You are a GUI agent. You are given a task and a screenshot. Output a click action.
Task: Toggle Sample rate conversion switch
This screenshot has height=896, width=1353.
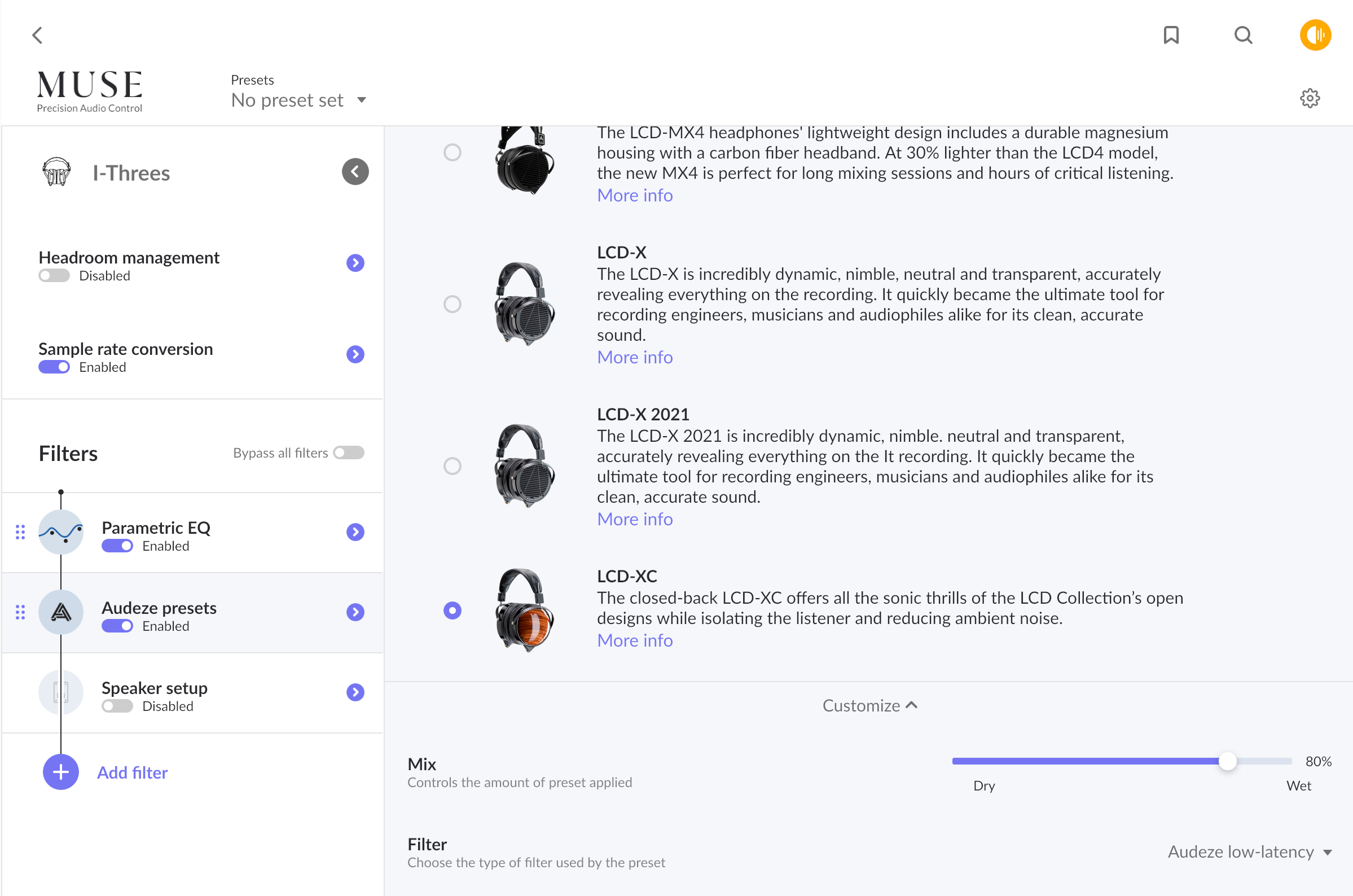point(54,367)
